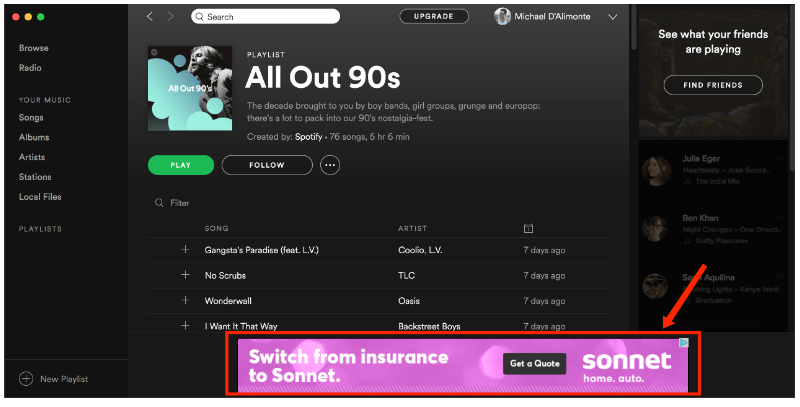Image resolution: width=800 pixels, height=407 pixels.
Task: Click the AdChoices icon on the banner
Action: pos(684,343)
